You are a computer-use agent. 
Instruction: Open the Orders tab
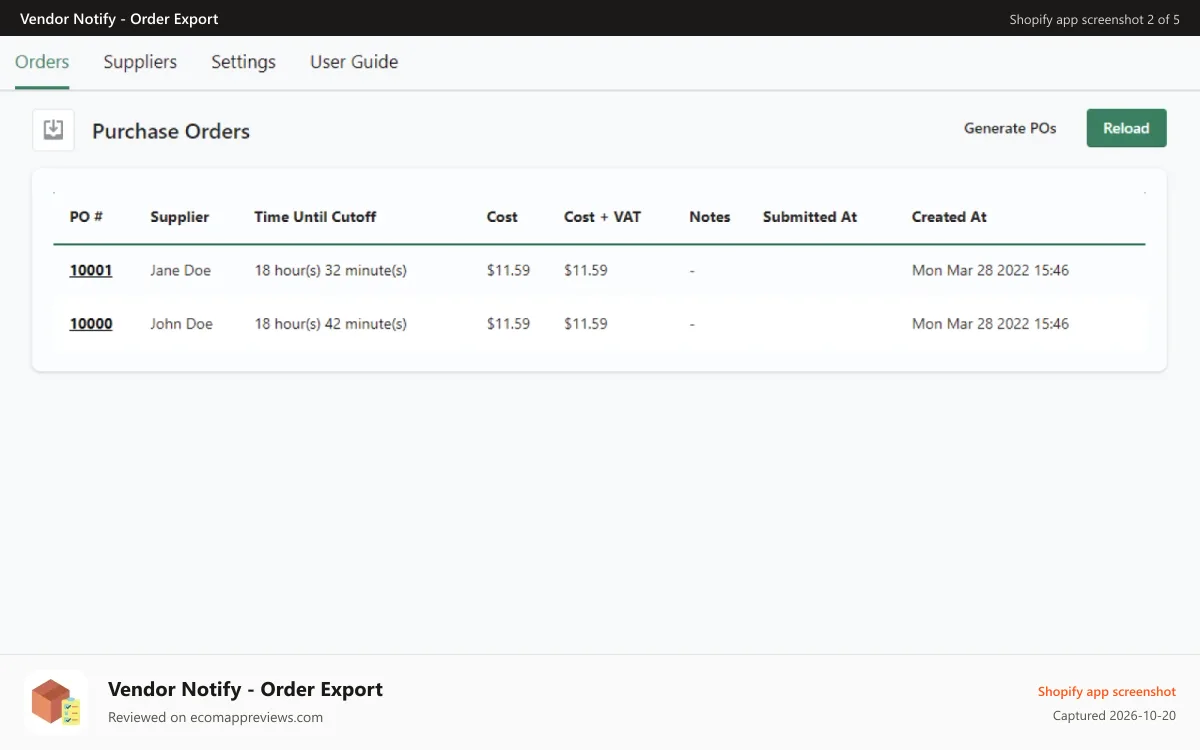click(42, 62)
